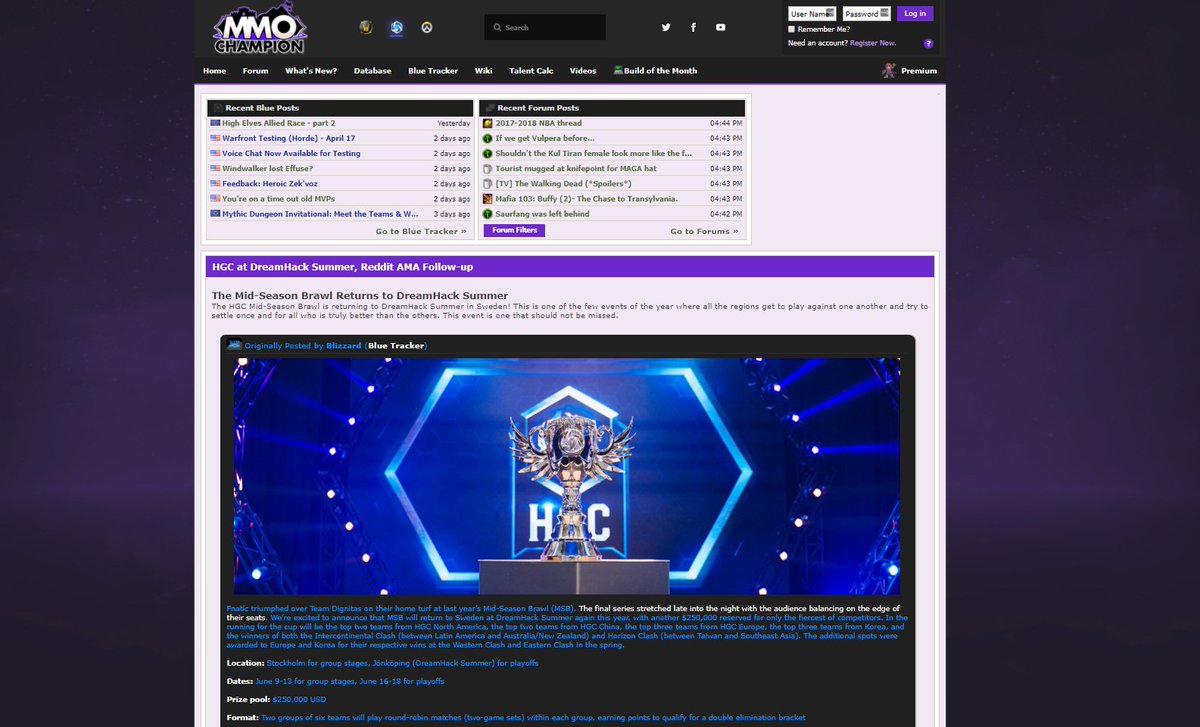Click the Forum Filters button

pyautogui.click(x=514, y=230)
